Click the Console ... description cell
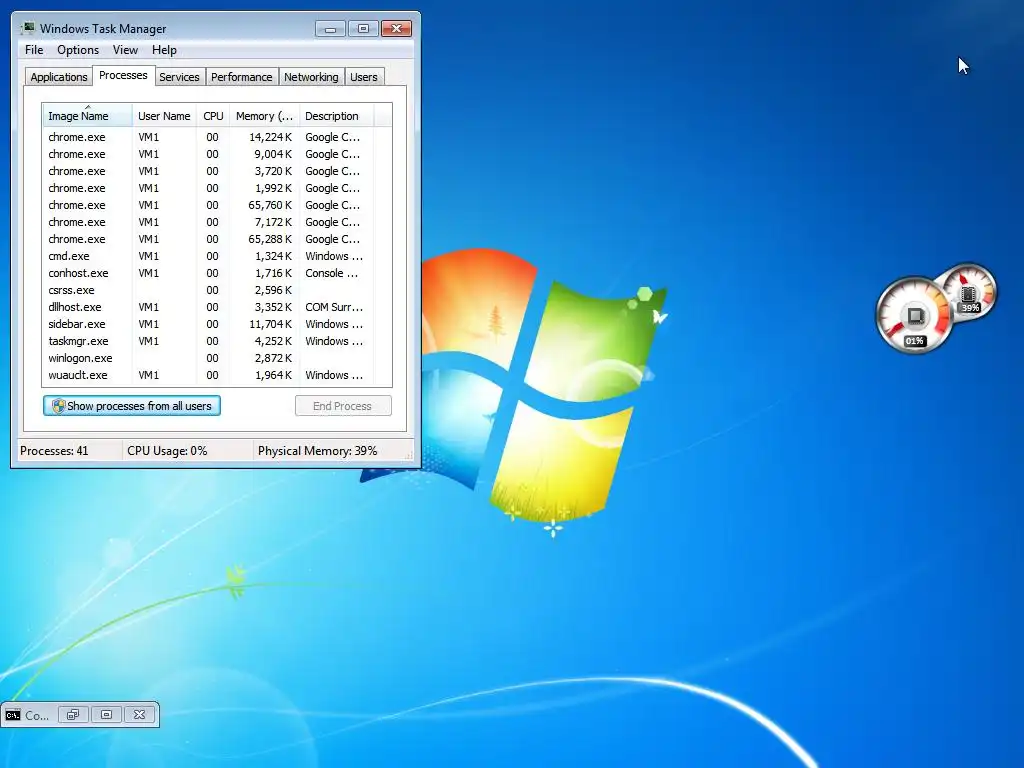This screenshot has width=1024, height=768. click(x=332, y=273)
